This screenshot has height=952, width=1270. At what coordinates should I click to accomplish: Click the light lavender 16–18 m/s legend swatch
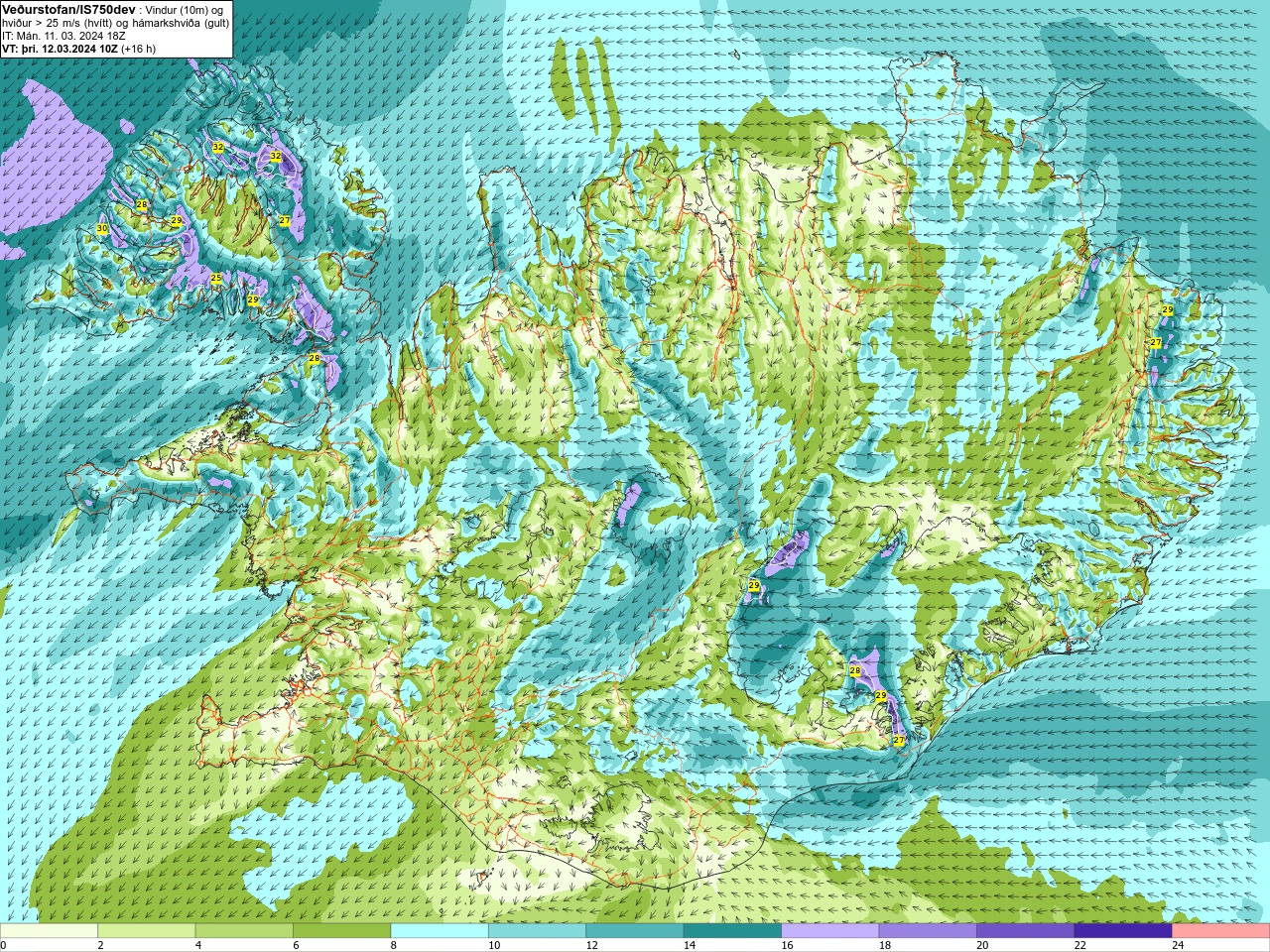830,931
